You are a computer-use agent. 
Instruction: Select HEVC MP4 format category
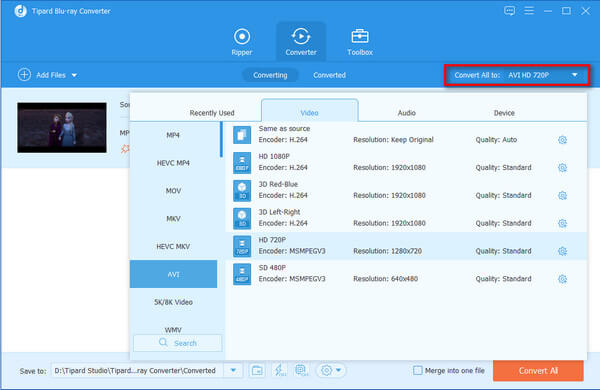[173, 163]
